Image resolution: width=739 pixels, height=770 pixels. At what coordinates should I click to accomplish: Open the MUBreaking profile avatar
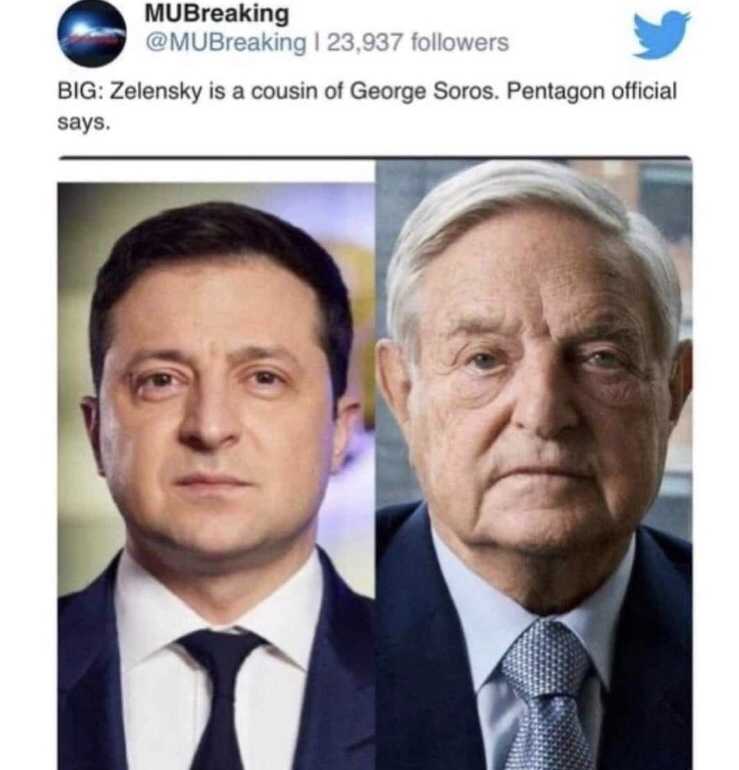pyautogui.click(x=91, y=33)
